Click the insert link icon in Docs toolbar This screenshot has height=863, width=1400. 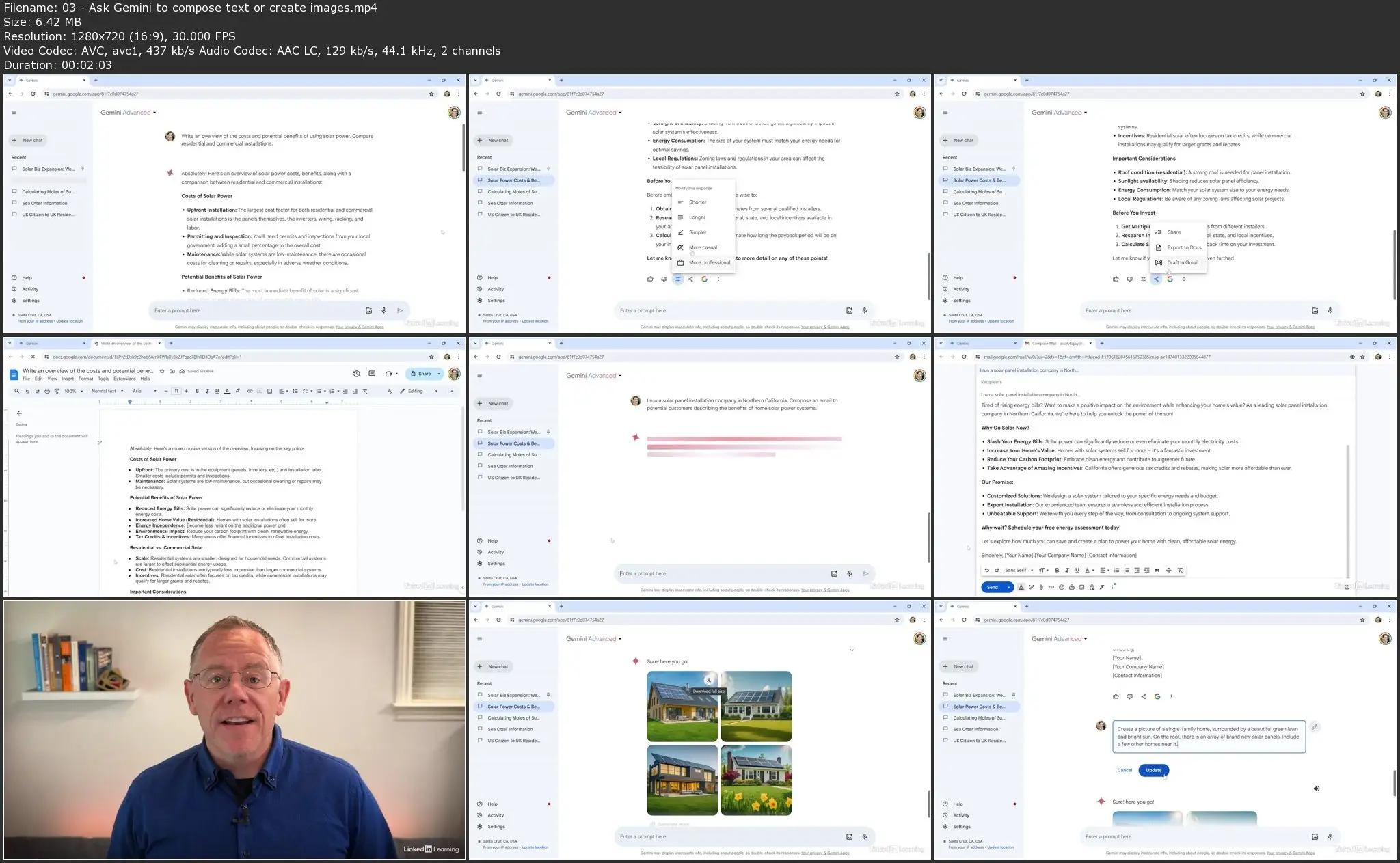point(250,392)
